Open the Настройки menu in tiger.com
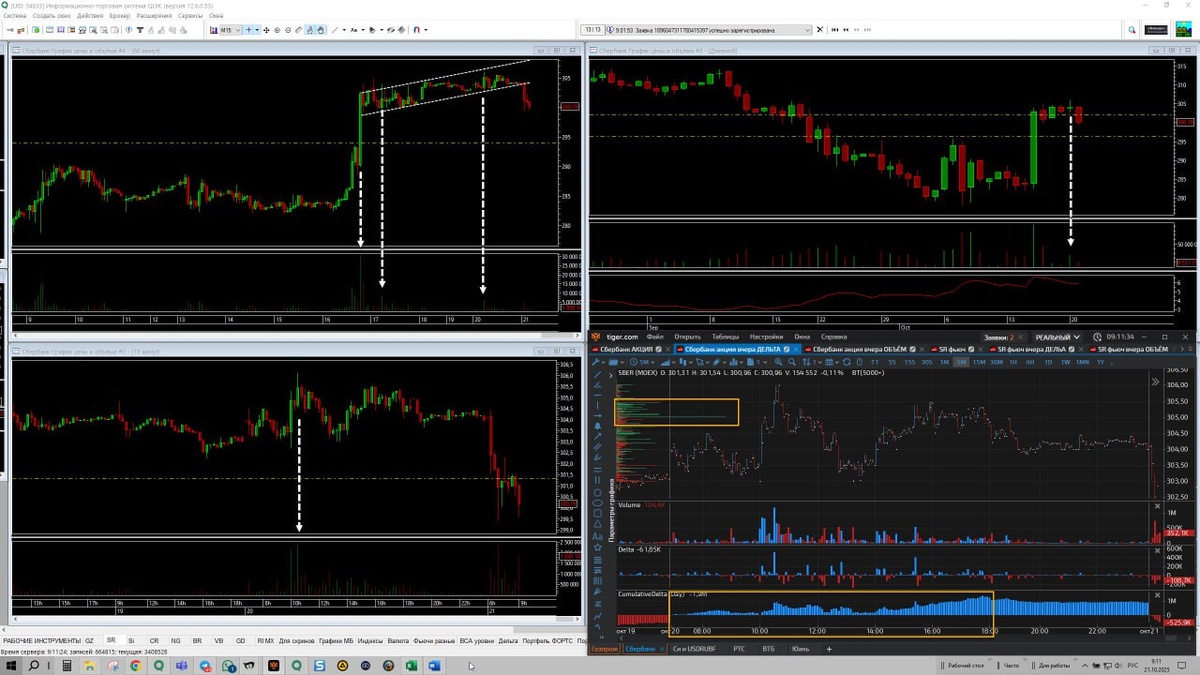 766,337
